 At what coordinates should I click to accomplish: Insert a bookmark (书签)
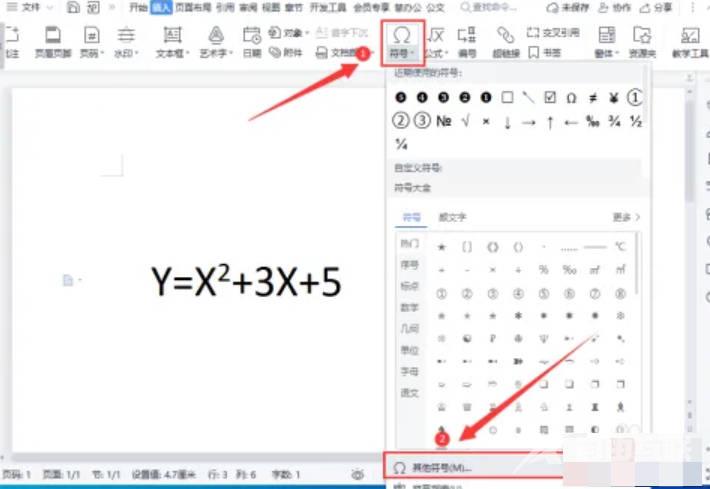(545, 53)
